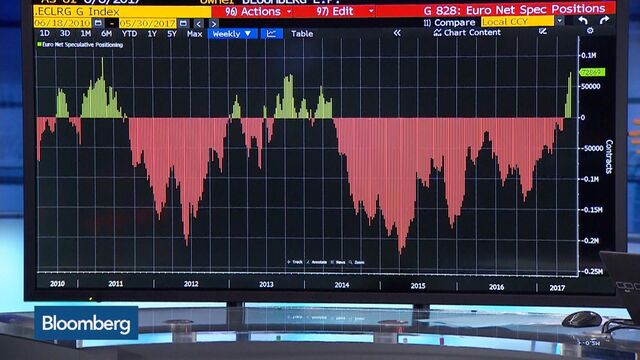The image size is (640, 360).
Task: Open the start date calendar picker
Action: point(98,23)
